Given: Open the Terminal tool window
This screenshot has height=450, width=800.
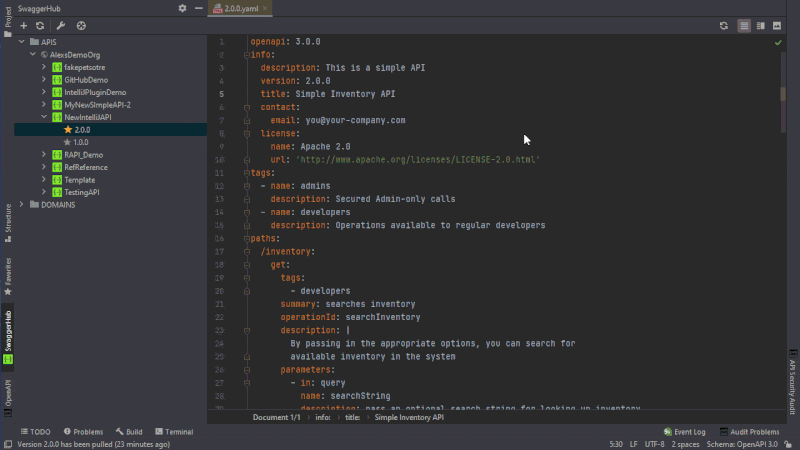Looking at the screenshot, I should 174,432.
